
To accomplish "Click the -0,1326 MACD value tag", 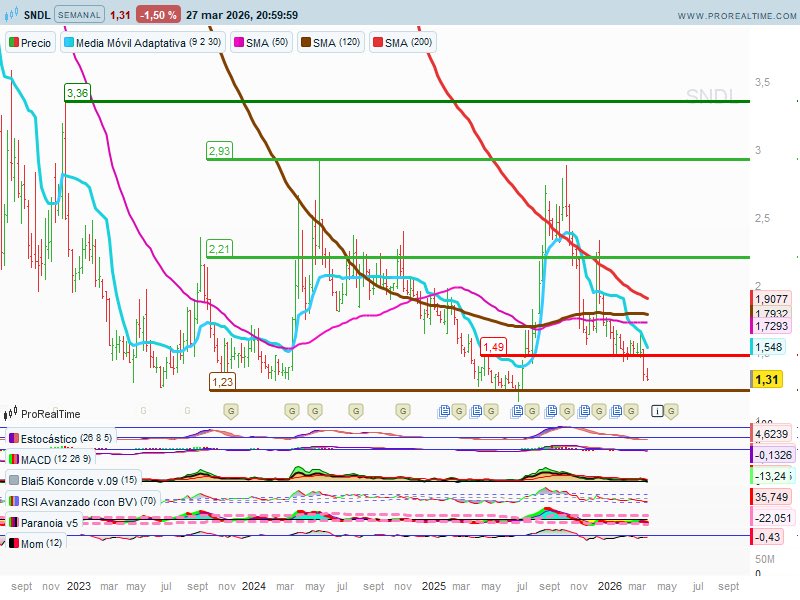I will coord(772,455).
